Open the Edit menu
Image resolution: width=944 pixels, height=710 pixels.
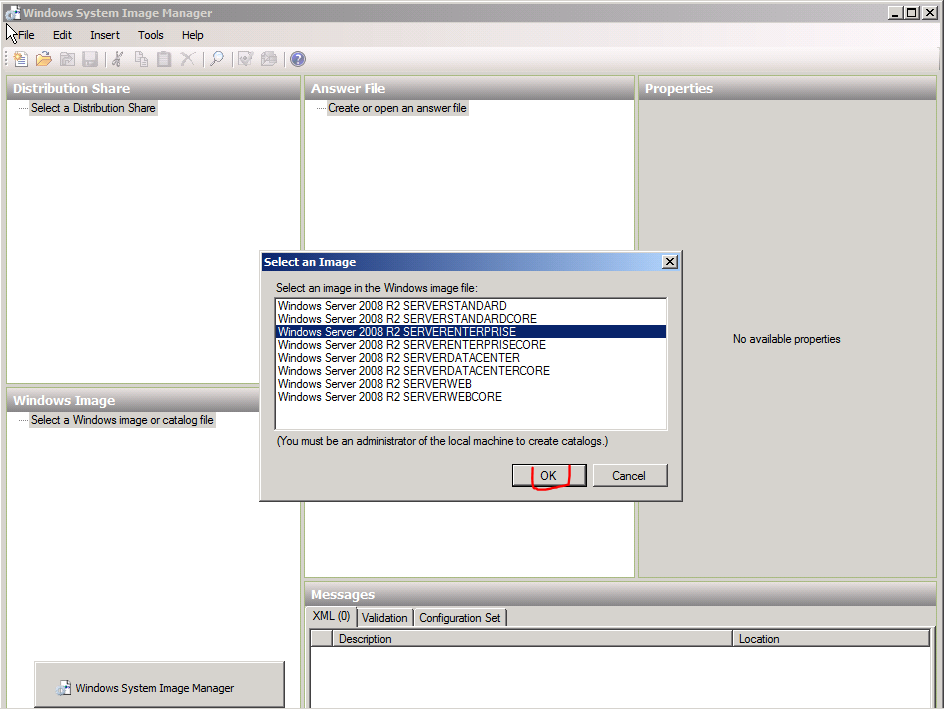(x=62, y=35)
